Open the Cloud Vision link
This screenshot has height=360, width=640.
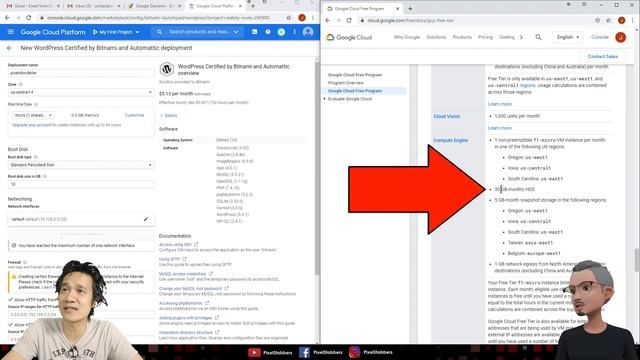(x=447, y=116)
